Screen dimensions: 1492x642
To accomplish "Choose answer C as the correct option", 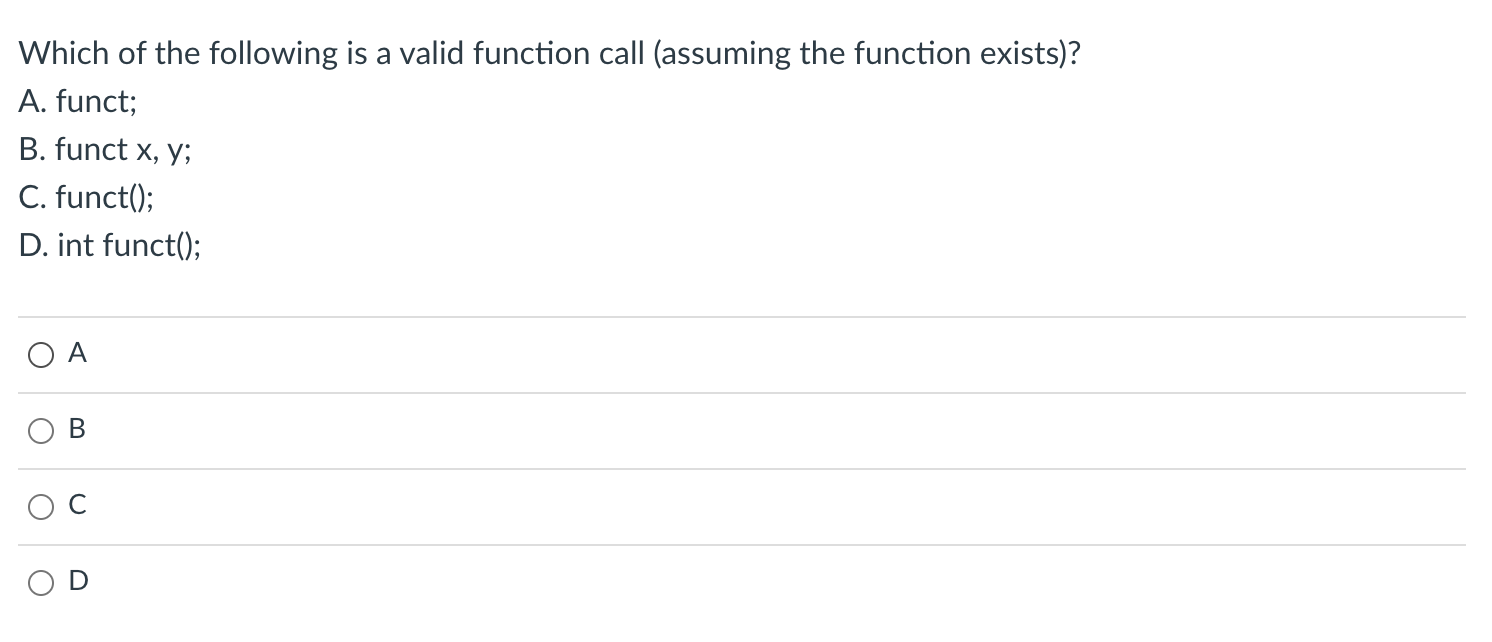I will coord(40,506).
